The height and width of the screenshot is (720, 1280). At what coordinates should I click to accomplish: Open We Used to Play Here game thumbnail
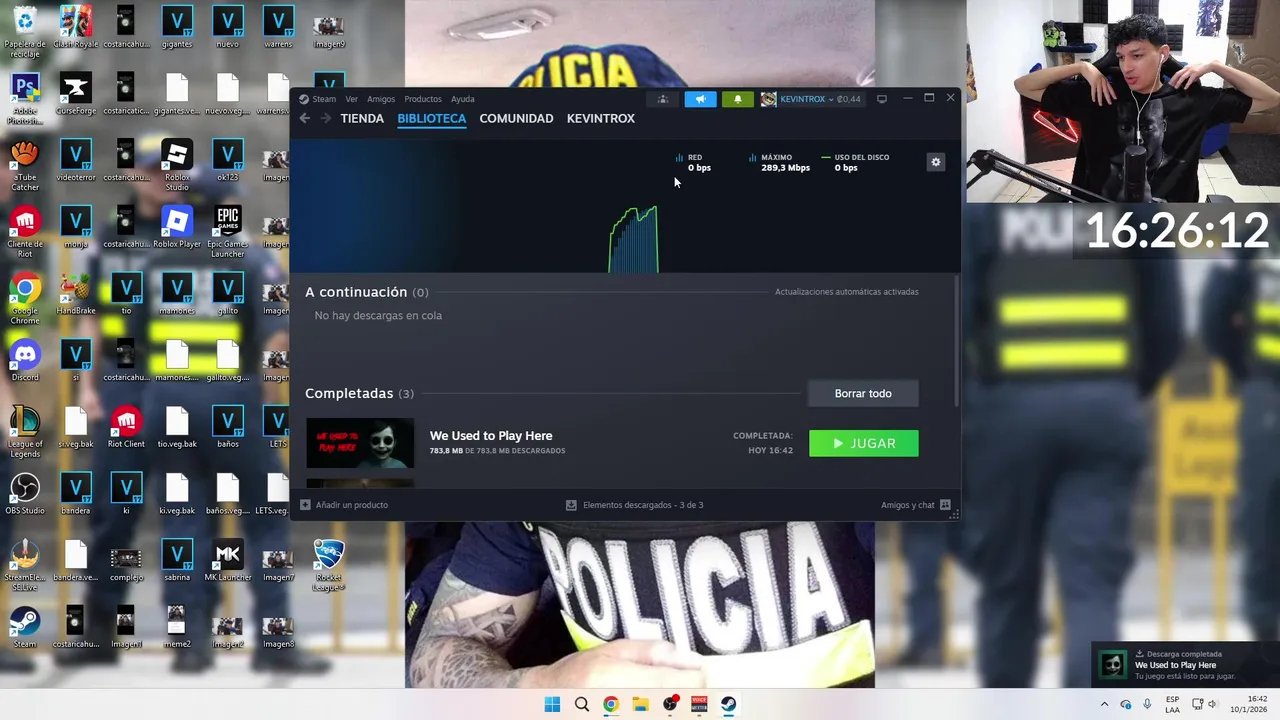click(x=360, y=443)
